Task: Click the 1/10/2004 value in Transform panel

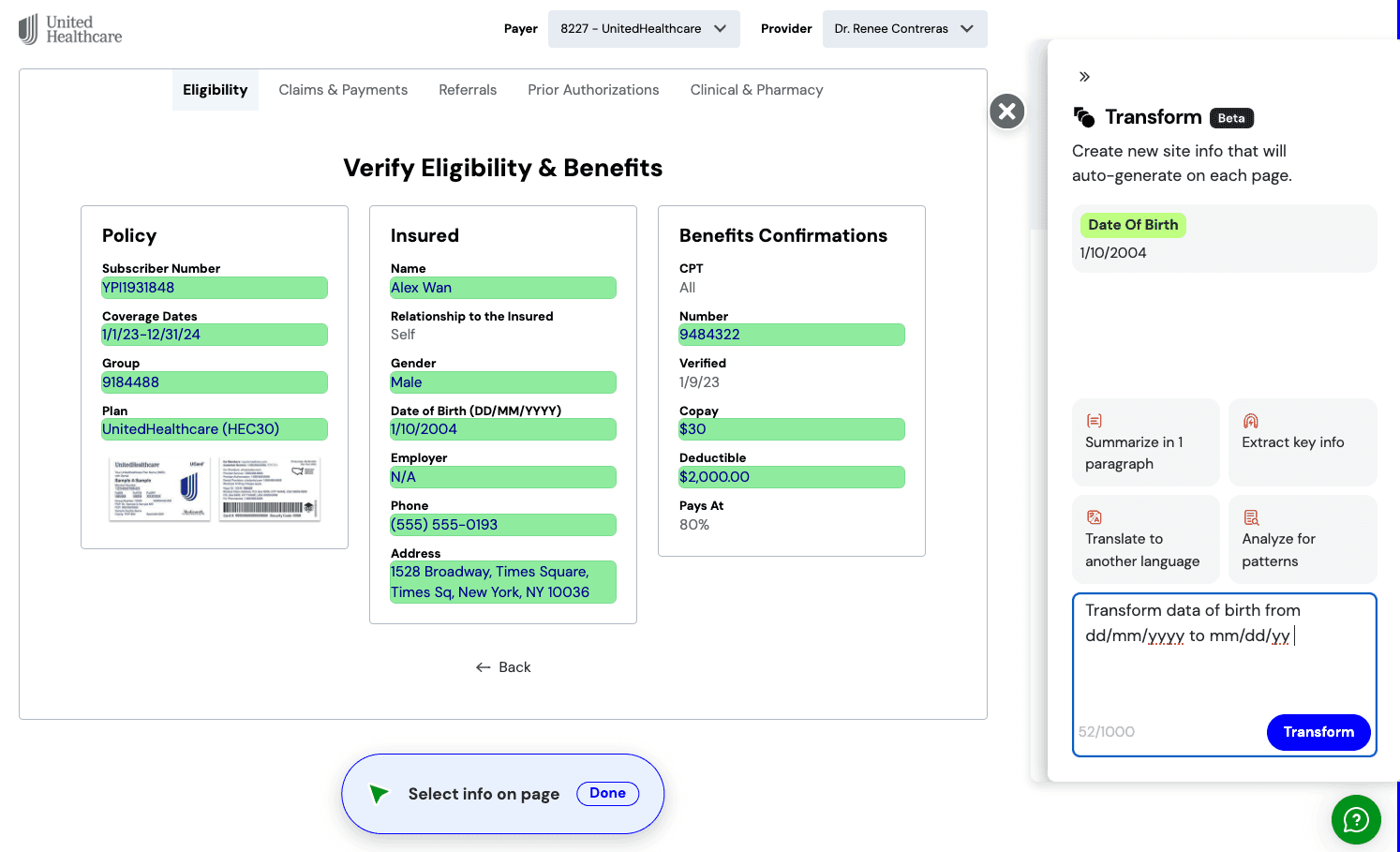Action: (x=1113, y=253)
